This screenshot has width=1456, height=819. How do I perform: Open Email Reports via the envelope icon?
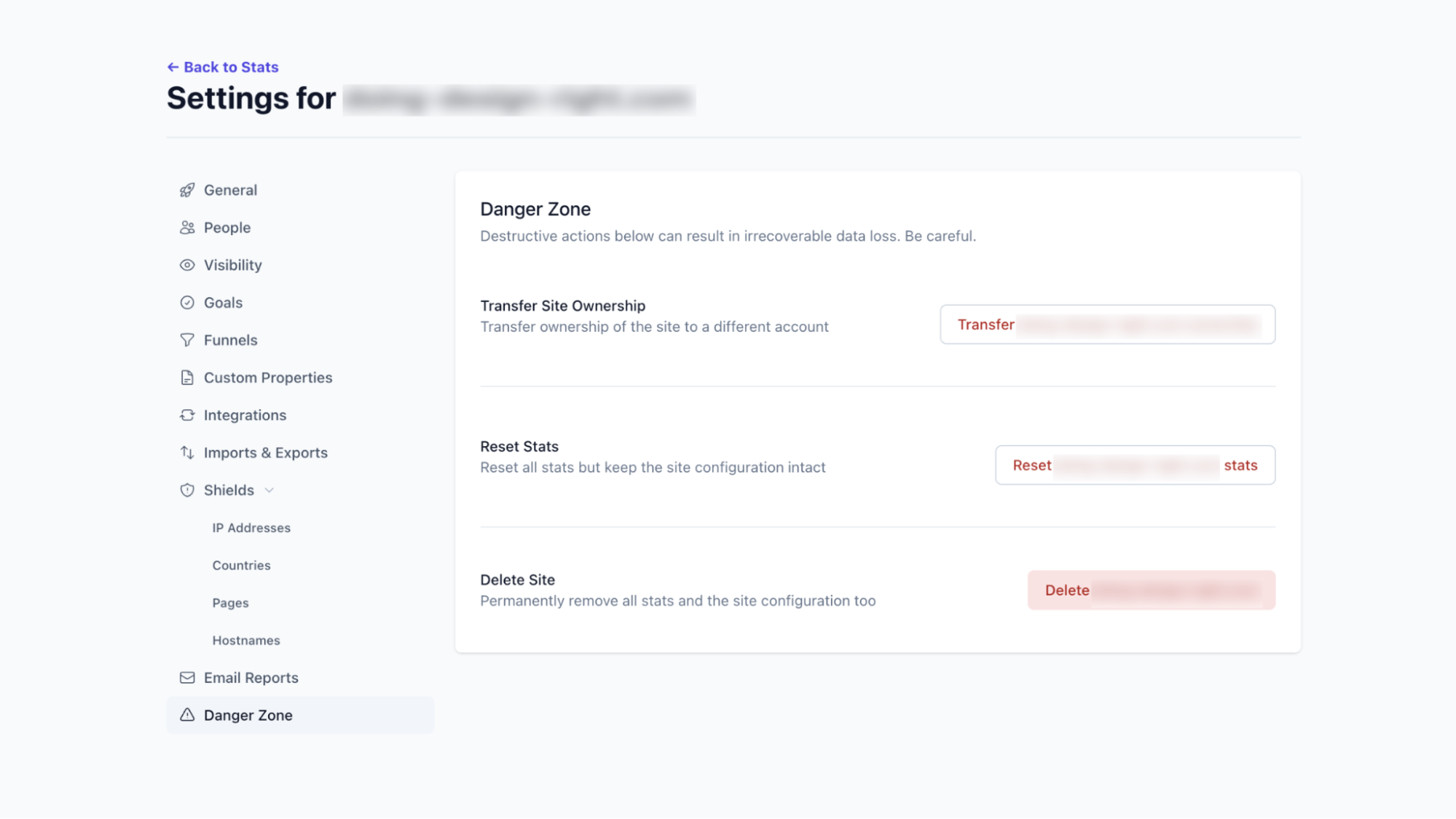[x=187, y=677]
